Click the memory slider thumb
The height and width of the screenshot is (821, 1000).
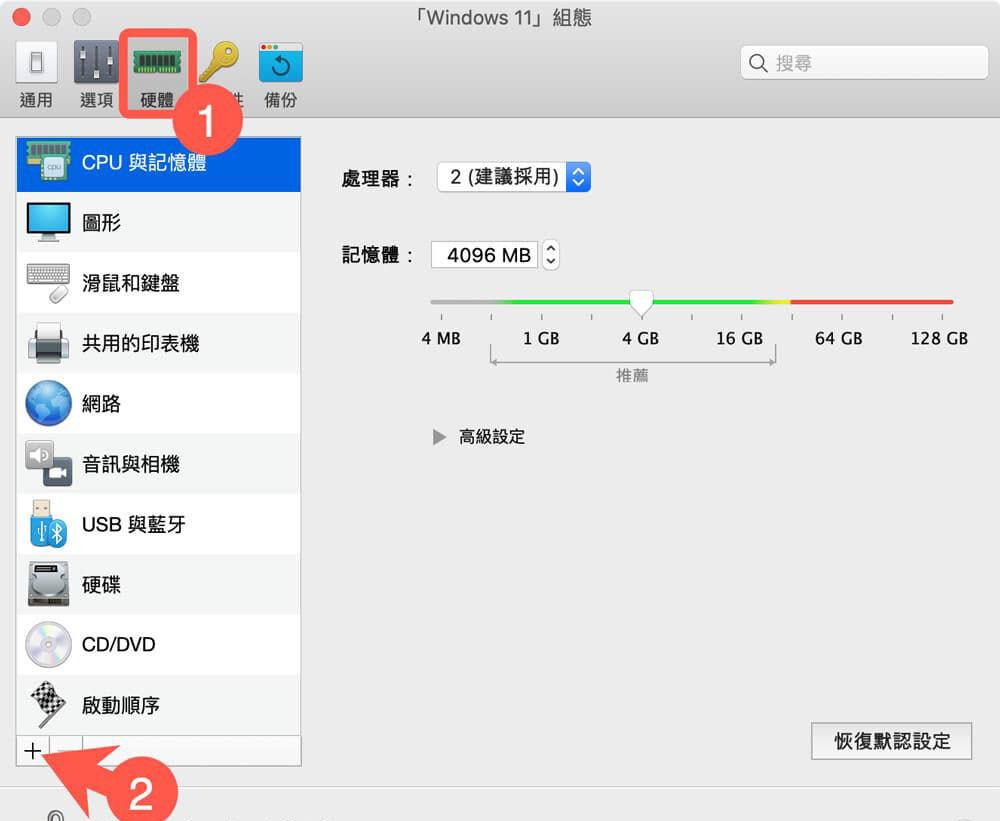coord(641,302)
